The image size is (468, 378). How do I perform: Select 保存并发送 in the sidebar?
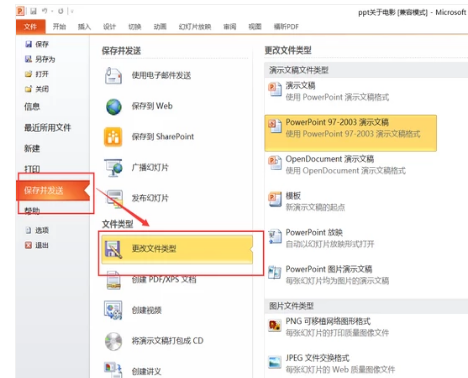(53, 190)
